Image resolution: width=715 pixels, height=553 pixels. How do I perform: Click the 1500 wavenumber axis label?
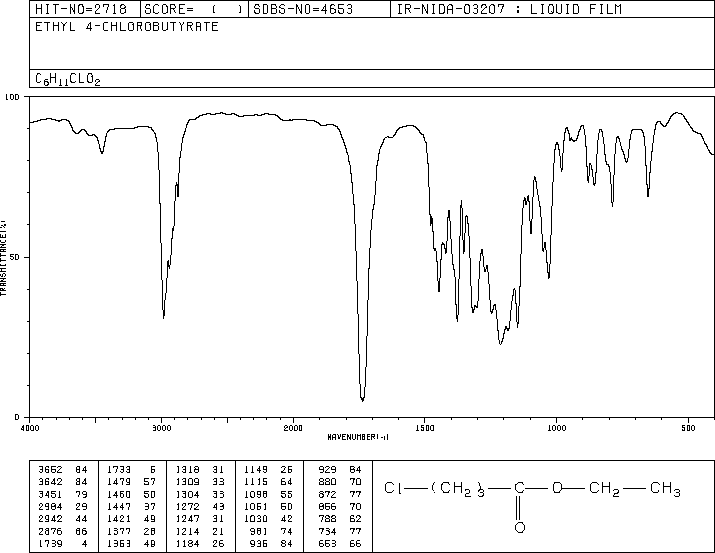coord(425,428)
